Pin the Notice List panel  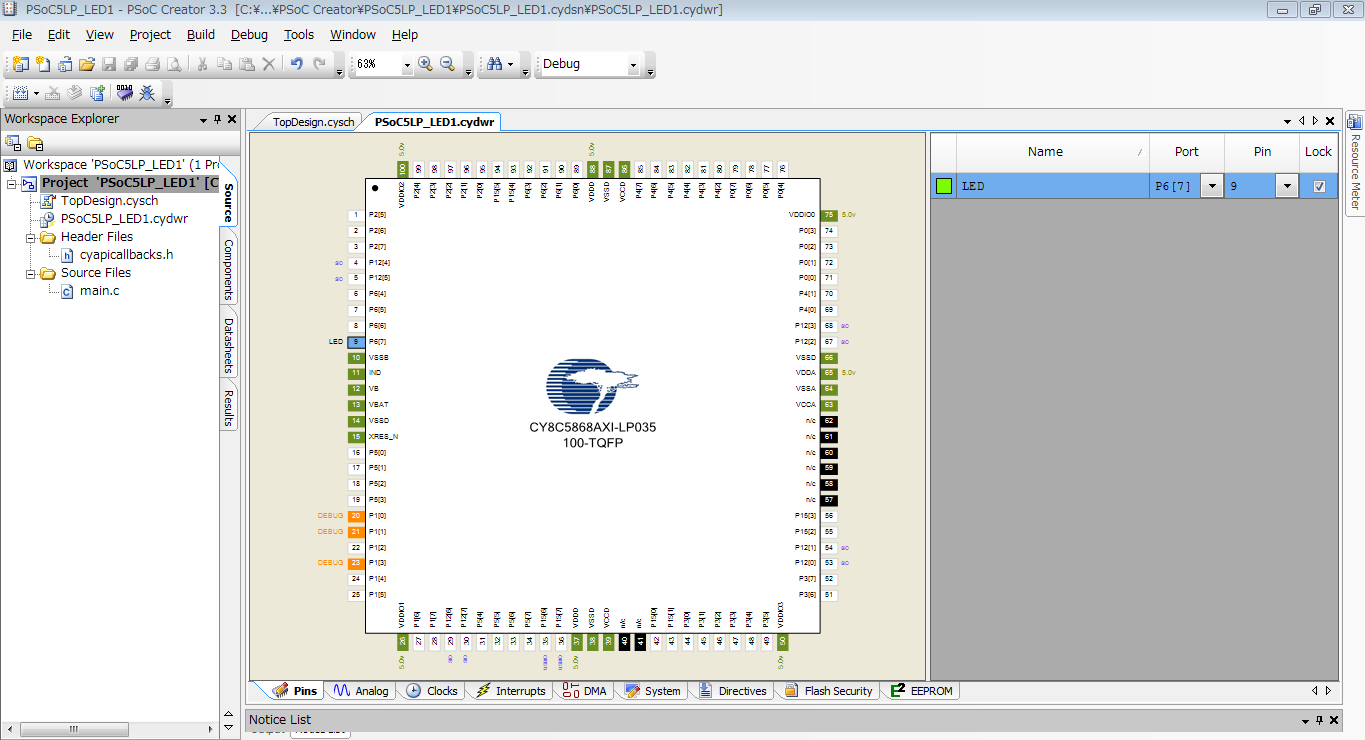click(x=1321, y=720)
